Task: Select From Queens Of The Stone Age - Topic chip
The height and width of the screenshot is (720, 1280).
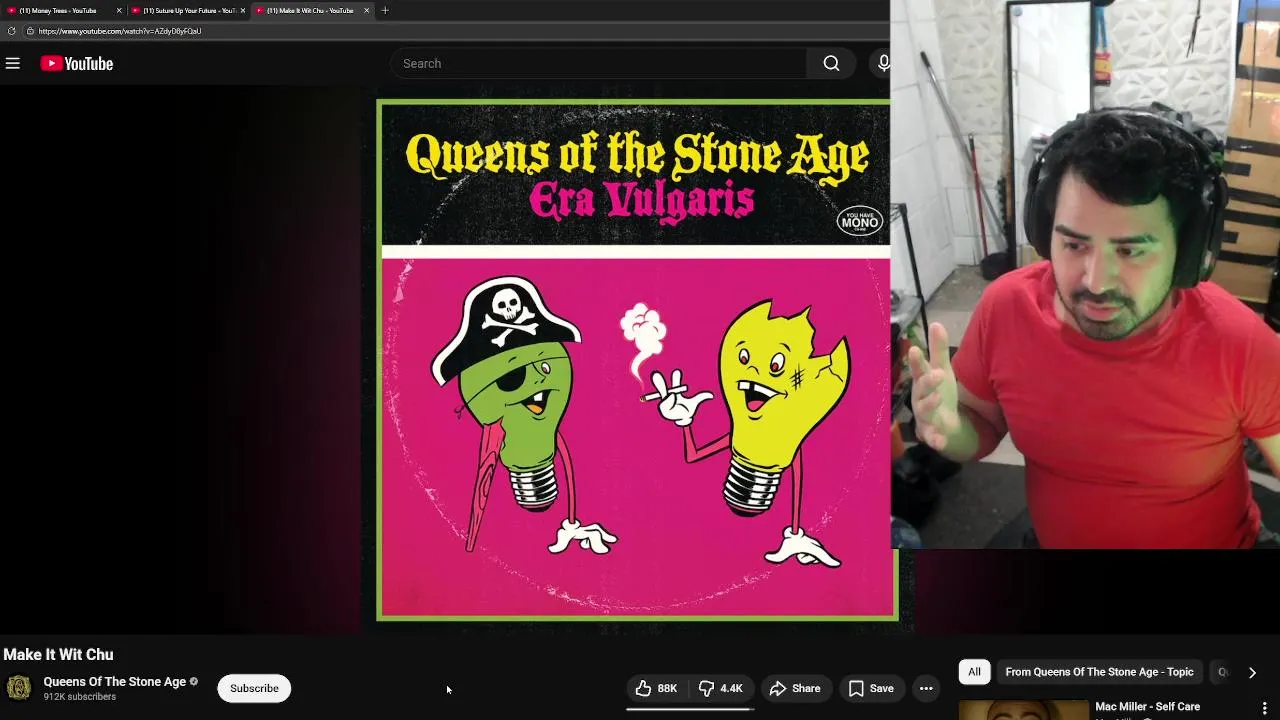Action: (1099, 672)
